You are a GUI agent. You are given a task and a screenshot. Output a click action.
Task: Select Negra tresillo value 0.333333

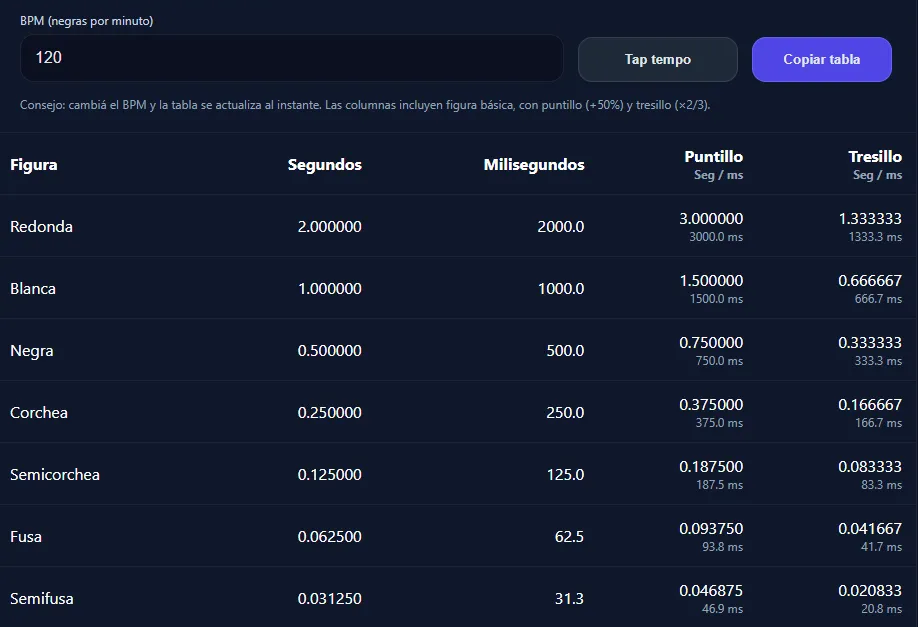pyautogui.click(x=870, y=342)
